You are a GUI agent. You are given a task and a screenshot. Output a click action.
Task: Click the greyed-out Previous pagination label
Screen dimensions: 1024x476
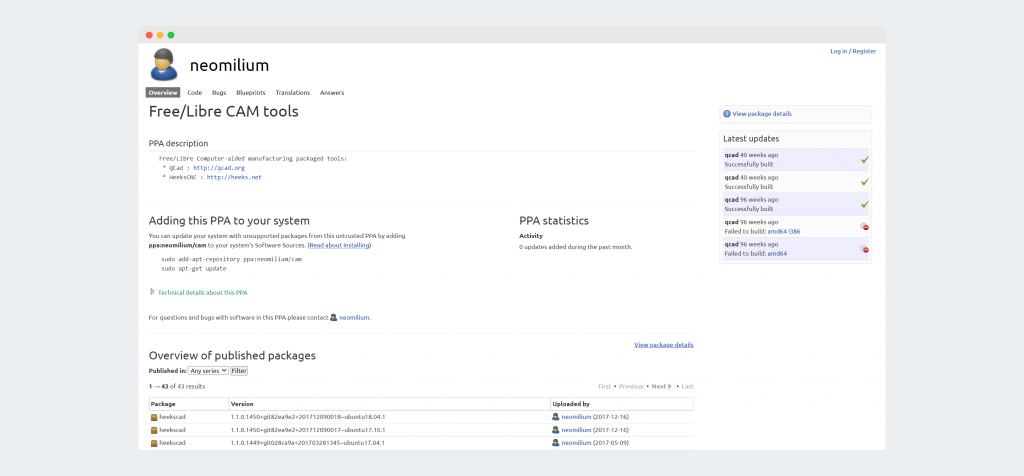pos(631,387)
